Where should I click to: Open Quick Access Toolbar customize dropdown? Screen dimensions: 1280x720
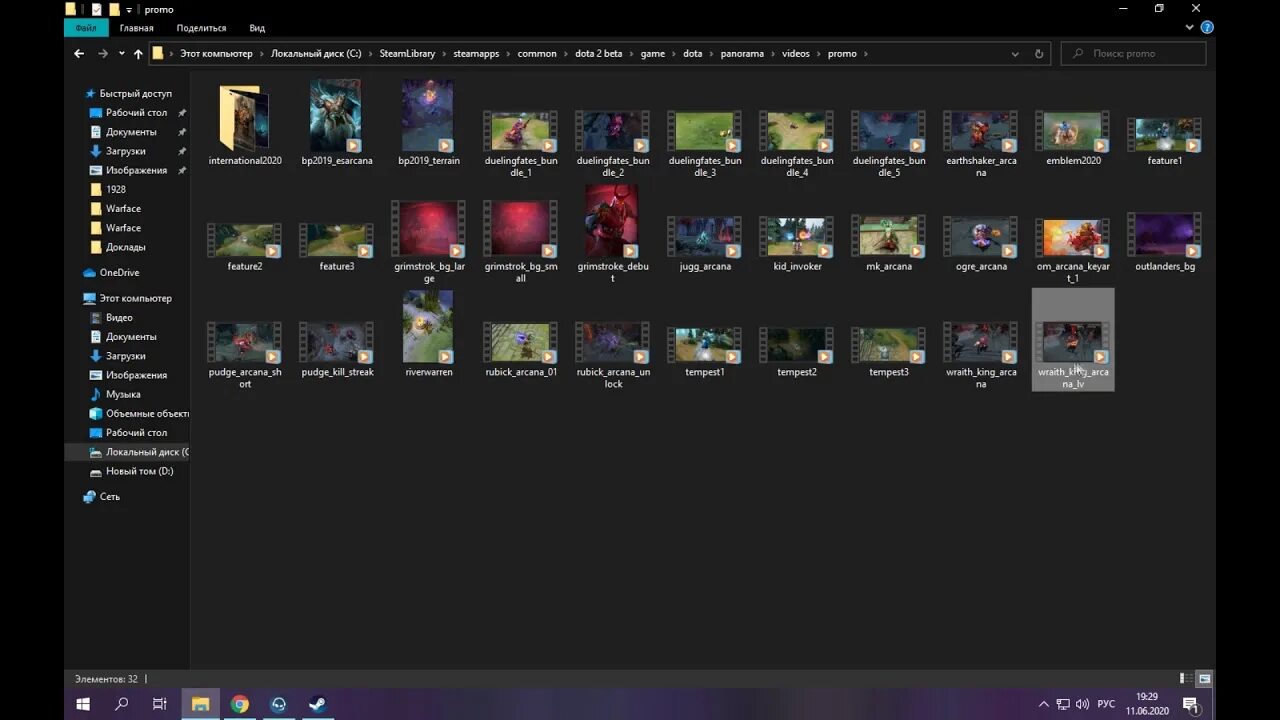(x=129, y=9)
